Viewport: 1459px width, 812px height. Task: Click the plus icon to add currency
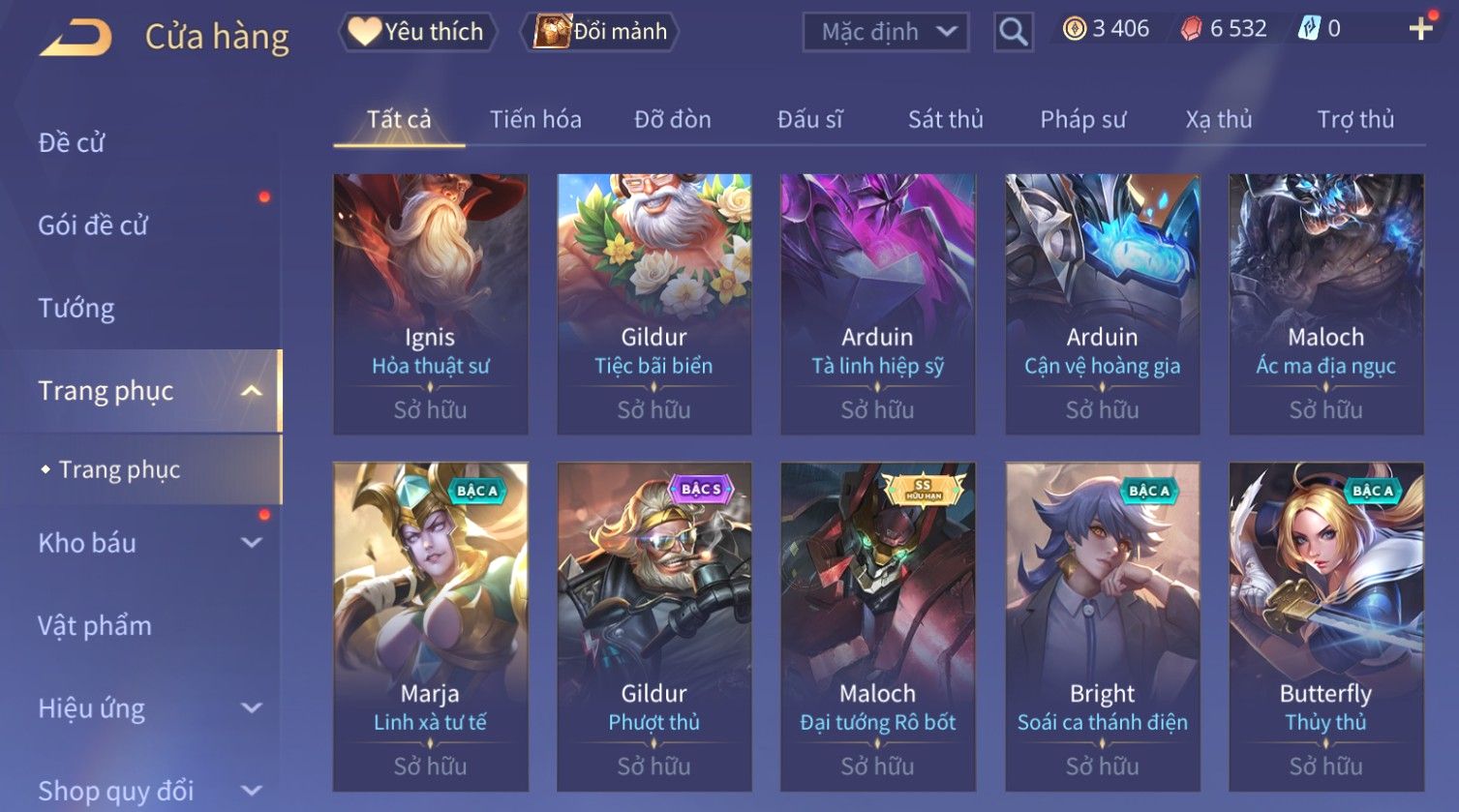point(1420,29)
